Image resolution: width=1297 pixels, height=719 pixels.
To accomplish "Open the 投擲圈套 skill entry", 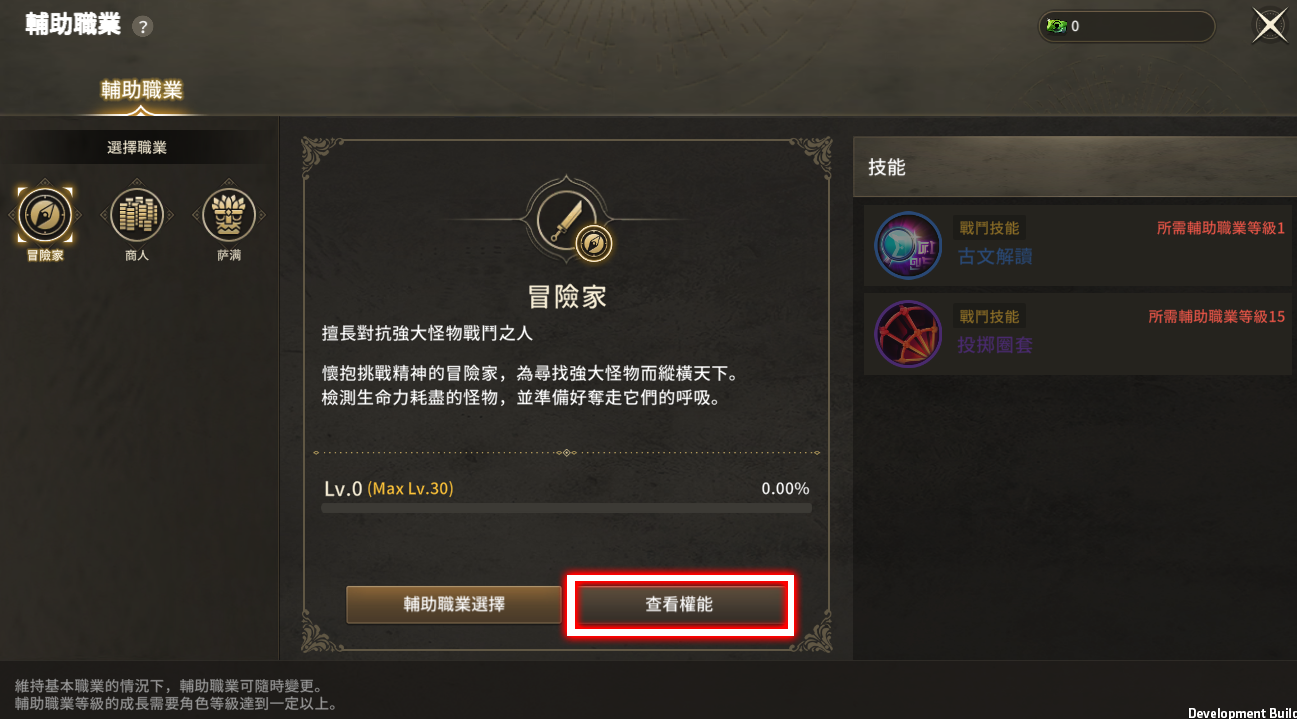I will coord(1080,334).
